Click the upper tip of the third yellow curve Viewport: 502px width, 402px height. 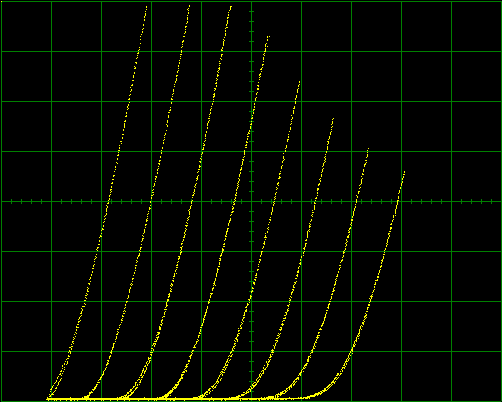tap(231, 6)
